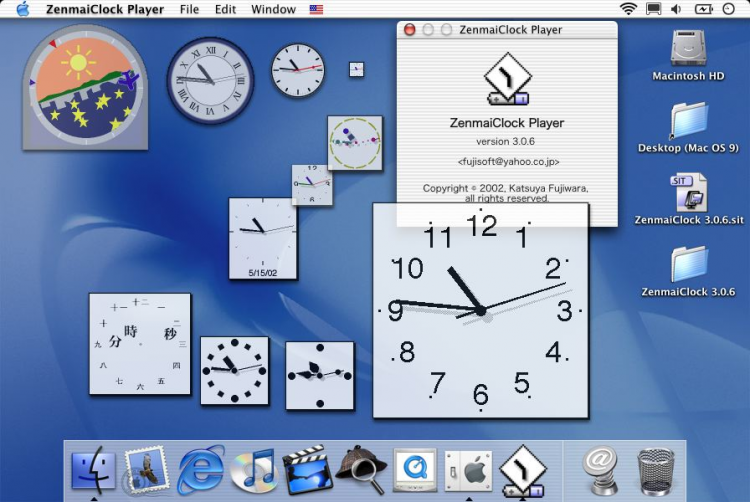Select the ZenmaiClock 3.0.6.sit archive file
The height and width of the screenshot is (502, 750).
coord(689,199)
